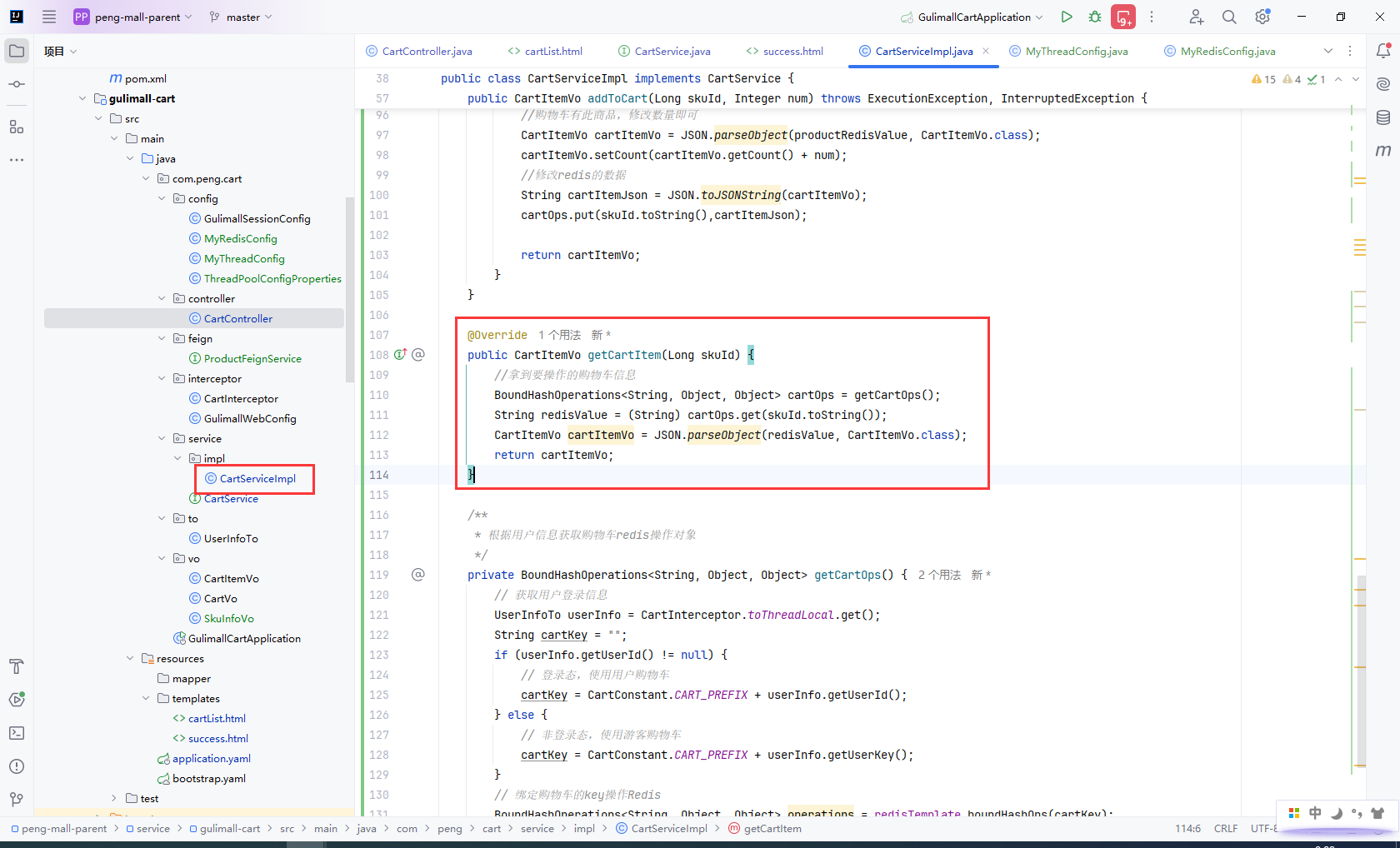
Task: Run GulimallCartApplication with the play icon
Action: (1067, 17)
